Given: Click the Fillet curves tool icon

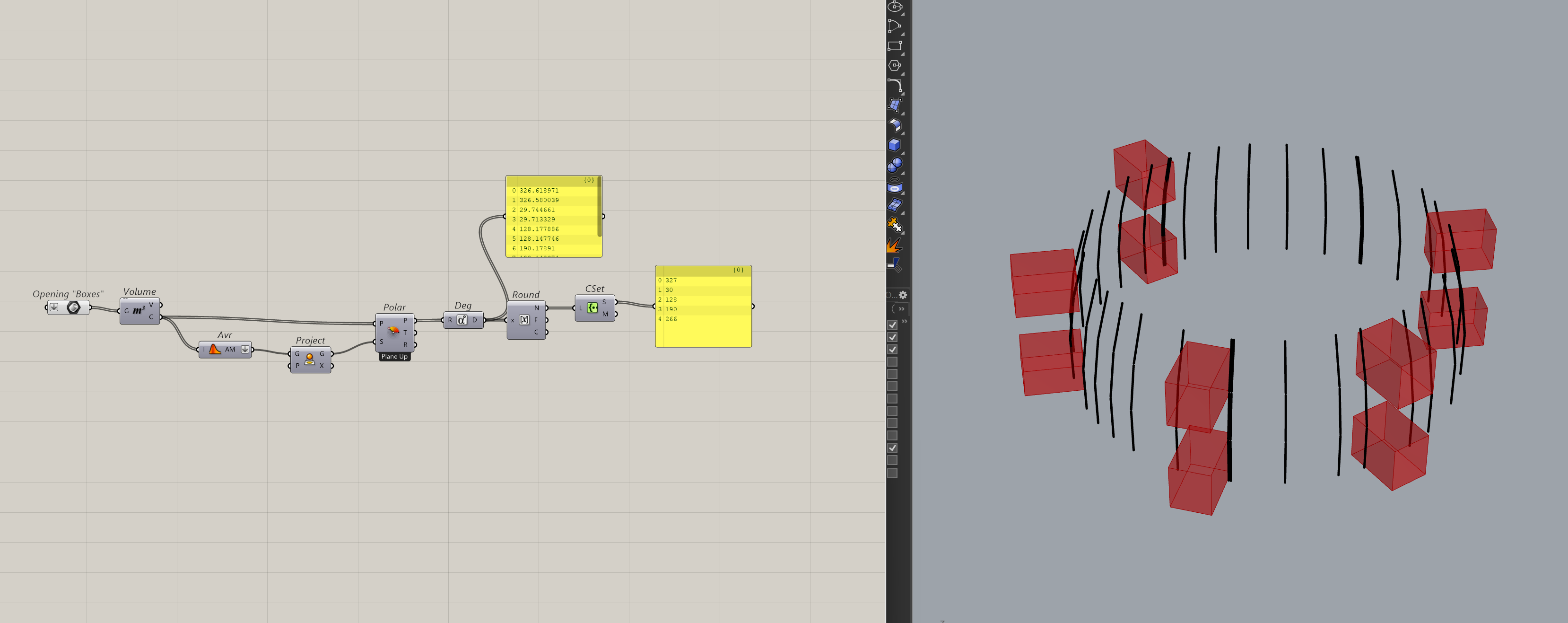Looking at the screenshot, I should point(894,85).
